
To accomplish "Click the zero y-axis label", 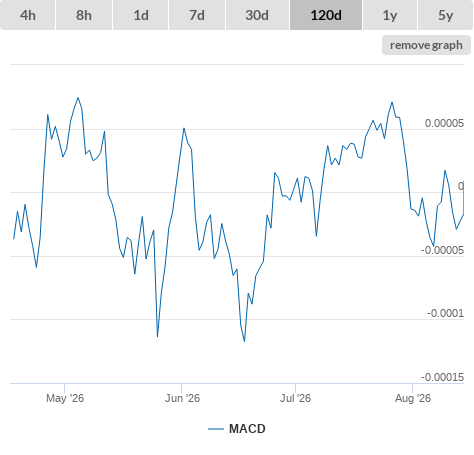I will (x=461, y=186).
